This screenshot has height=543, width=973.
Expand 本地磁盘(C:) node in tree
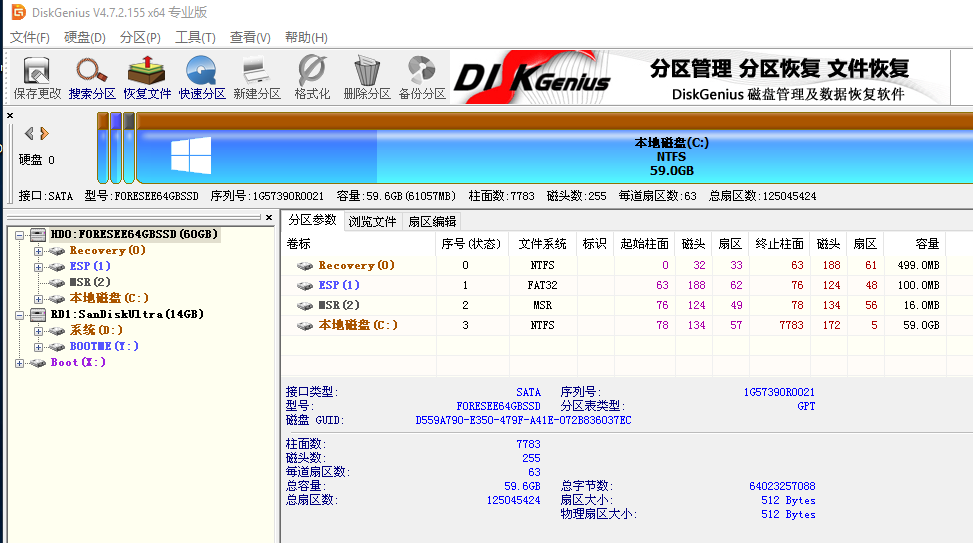38,299
